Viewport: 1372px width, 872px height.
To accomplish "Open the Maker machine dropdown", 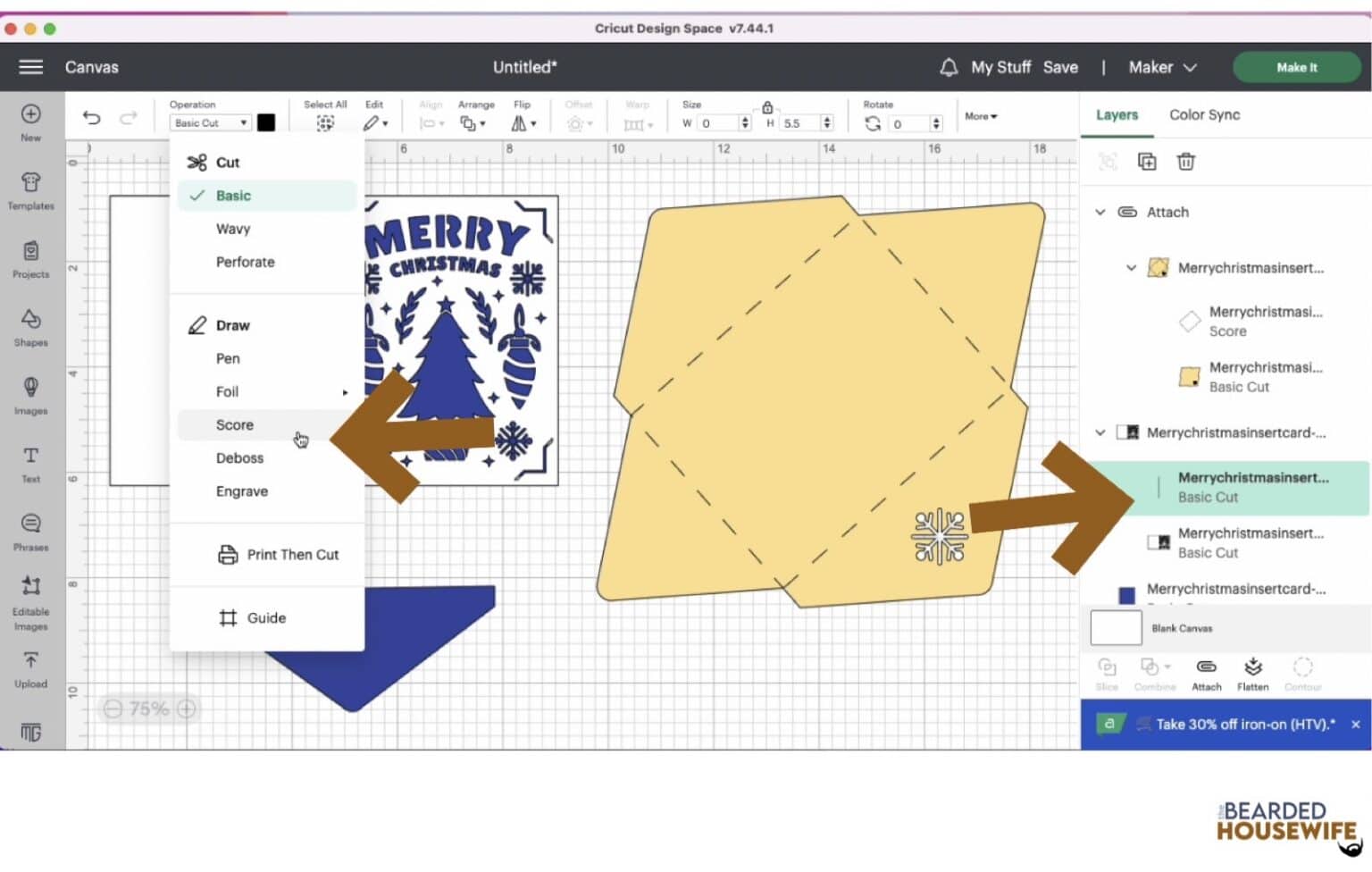I will coord(1161,67).
